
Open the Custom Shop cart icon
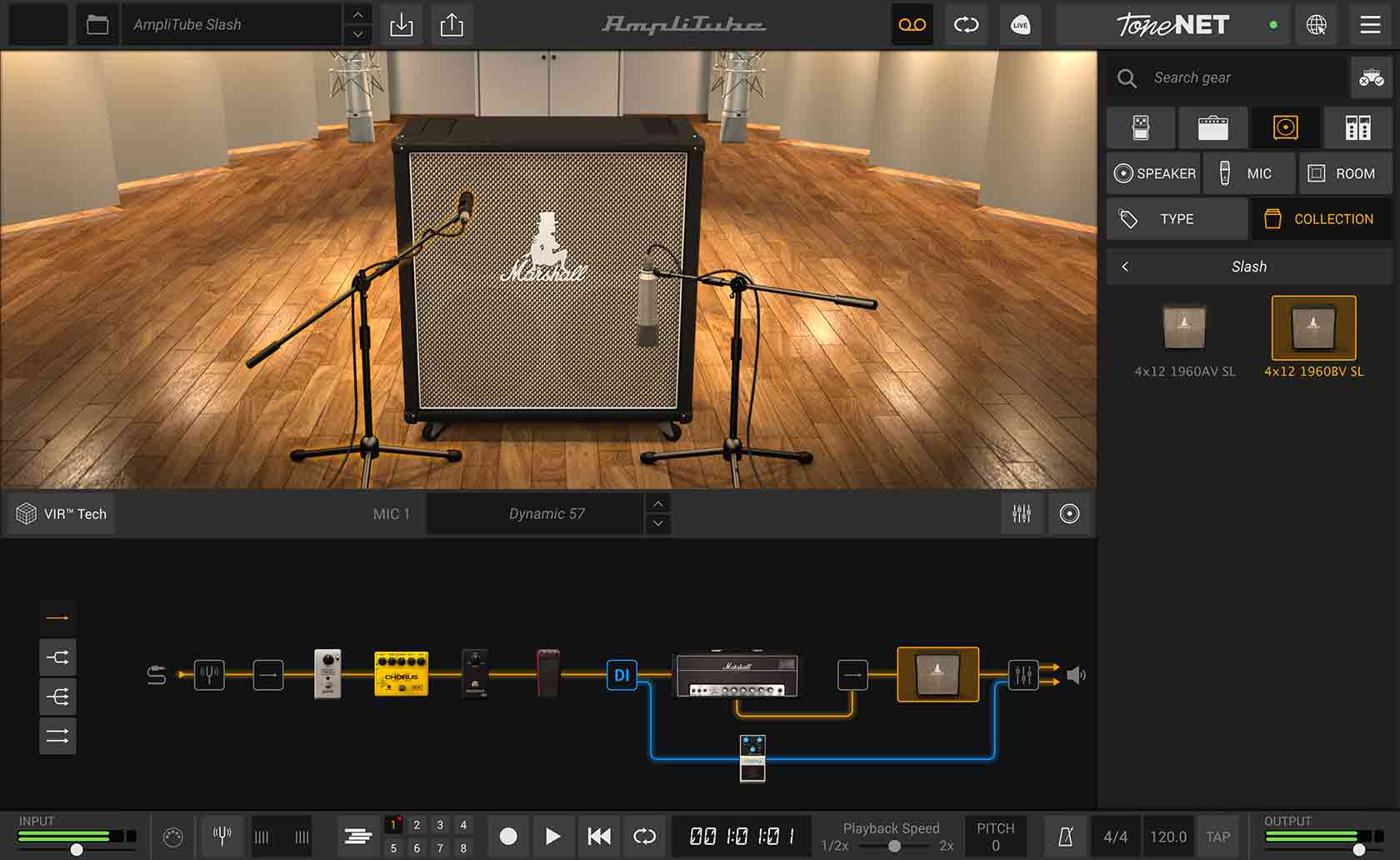coord(1371,77)
